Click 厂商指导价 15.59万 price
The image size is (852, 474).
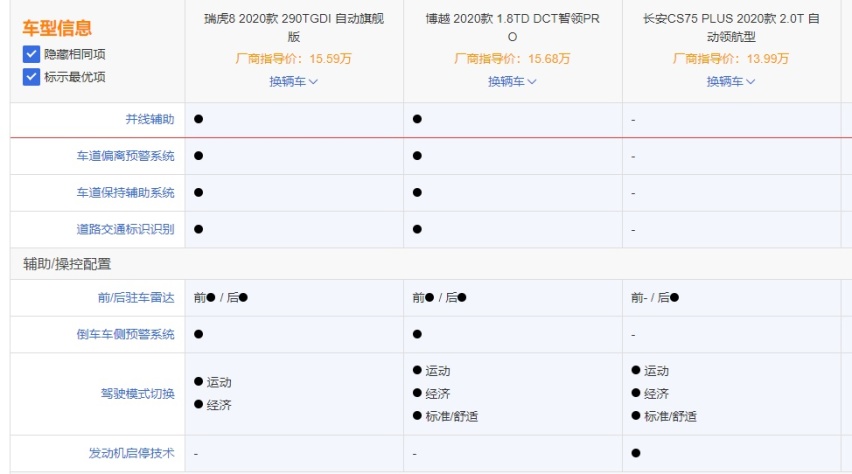tap(293, 59)
